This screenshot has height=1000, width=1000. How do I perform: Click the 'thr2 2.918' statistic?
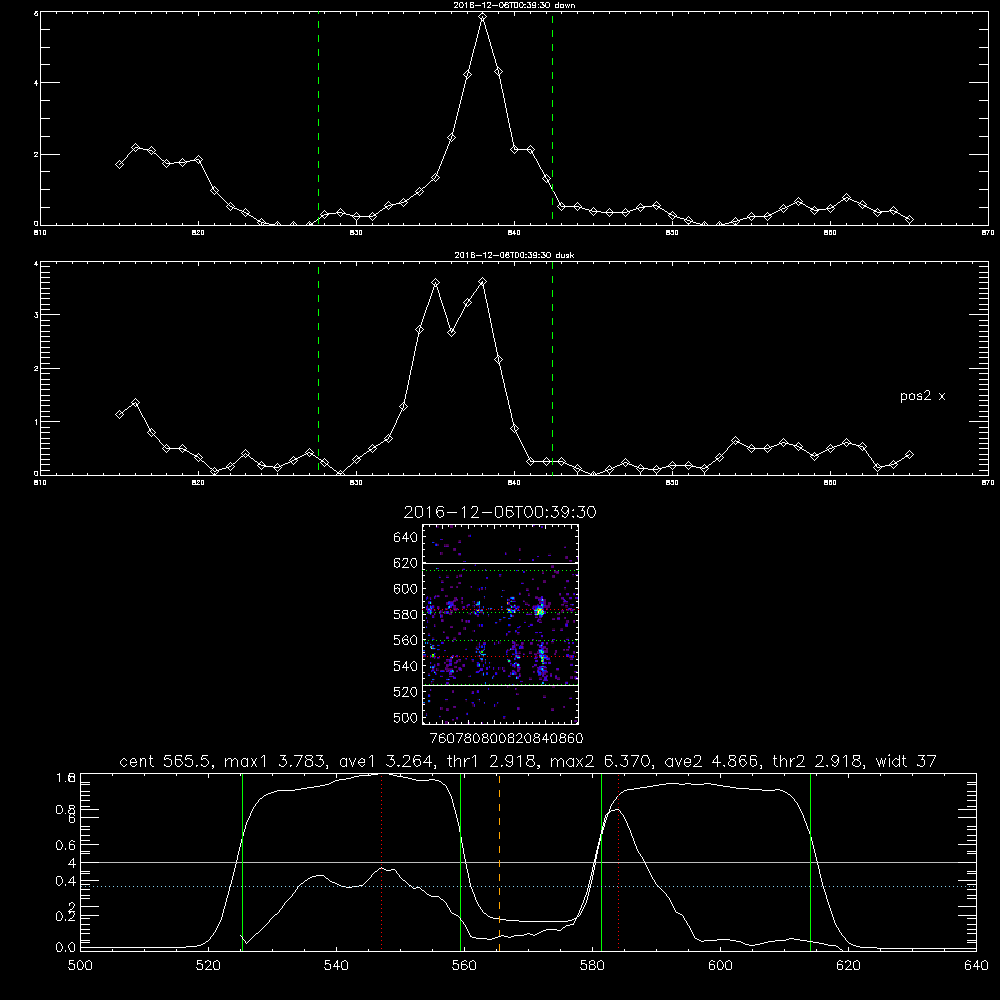pos(816,761)
